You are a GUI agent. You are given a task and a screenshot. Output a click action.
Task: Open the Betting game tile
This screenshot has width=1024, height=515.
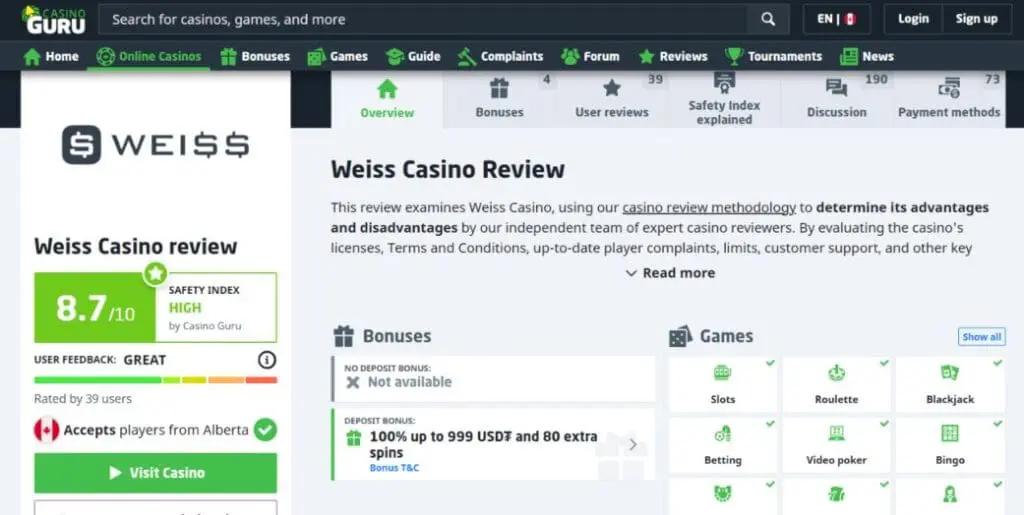pos(722,445)
